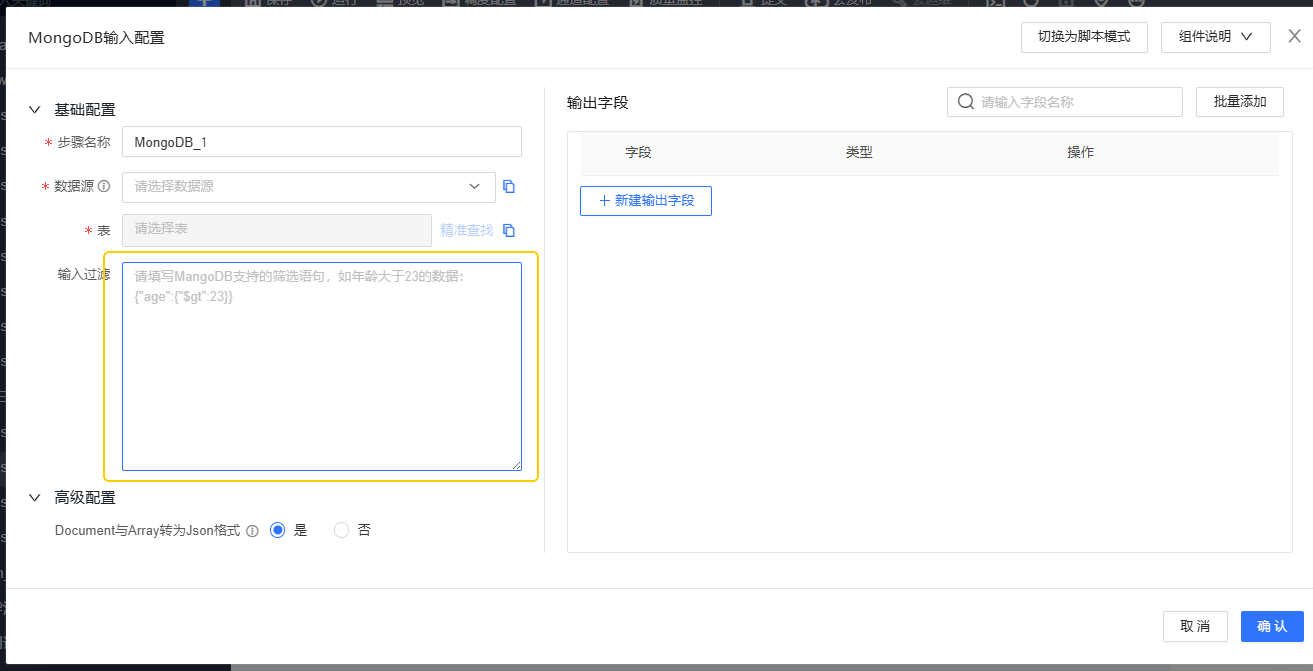Click the 批量添加 button
The width and height of the screenshot is (1313, 671).
(x=1240, y=102)
